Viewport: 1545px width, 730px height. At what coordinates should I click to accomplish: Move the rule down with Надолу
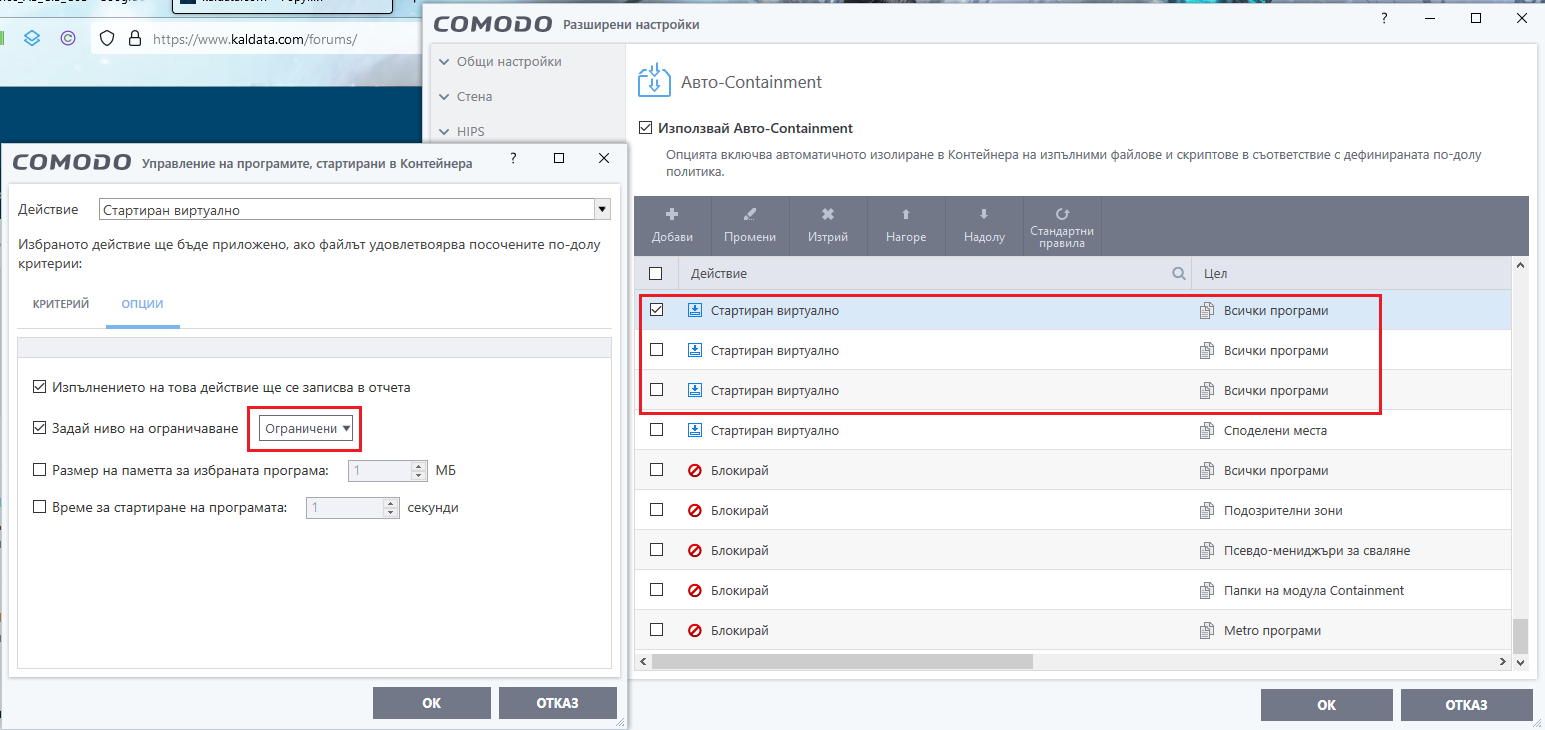pos(984,225)
